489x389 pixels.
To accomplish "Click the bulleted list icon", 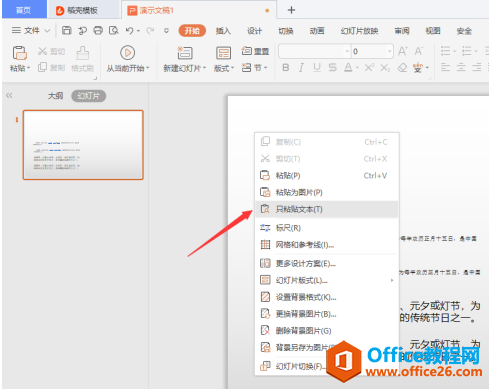I will [x=445, y=51].
